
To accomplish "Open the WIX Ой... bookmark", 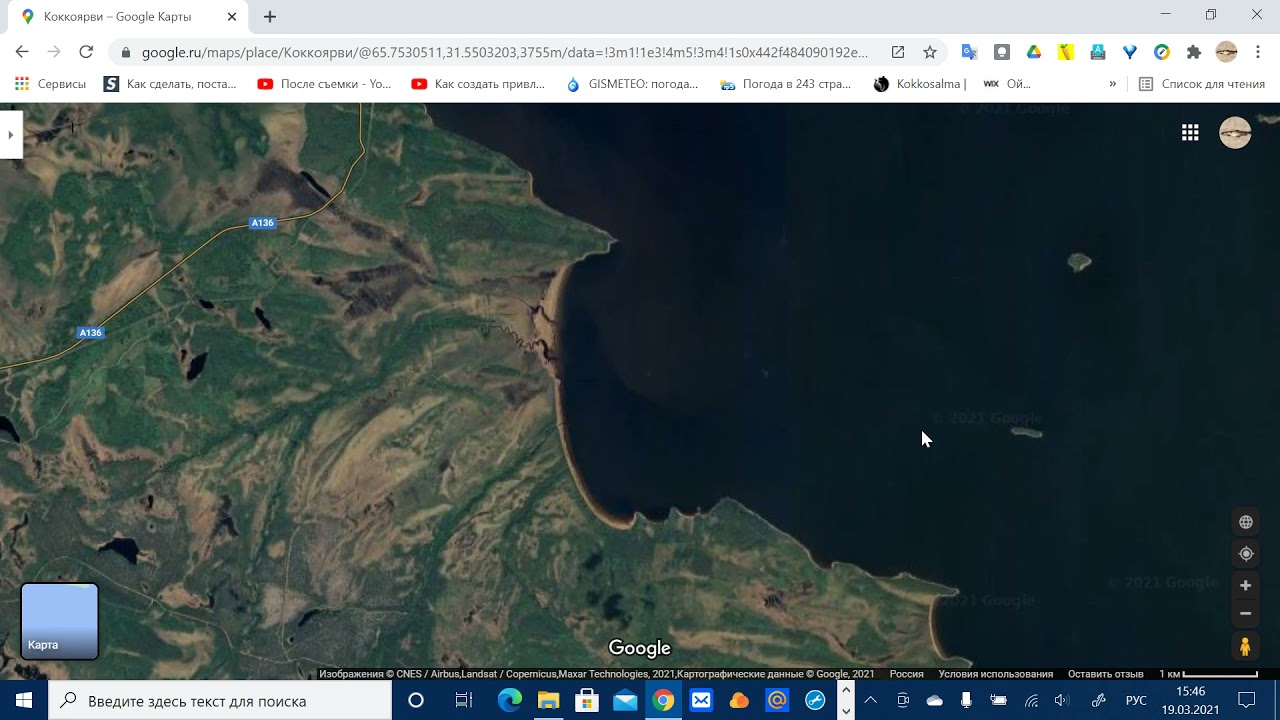I will [1007, 84].
